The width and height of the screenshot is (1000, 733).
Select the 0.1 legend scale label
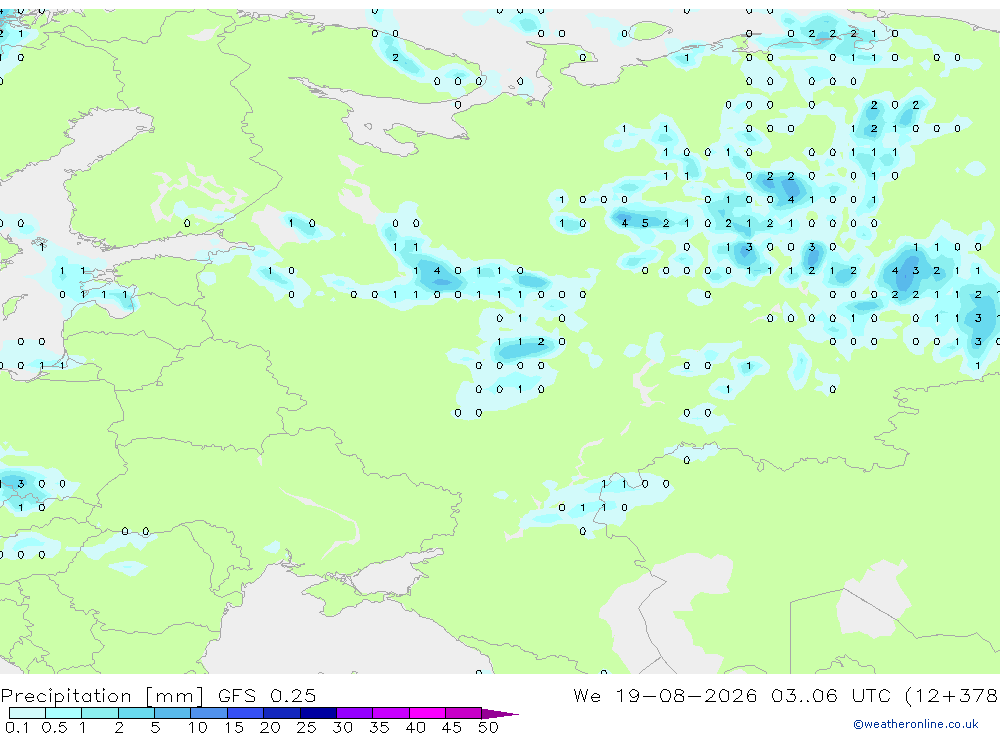17,727
